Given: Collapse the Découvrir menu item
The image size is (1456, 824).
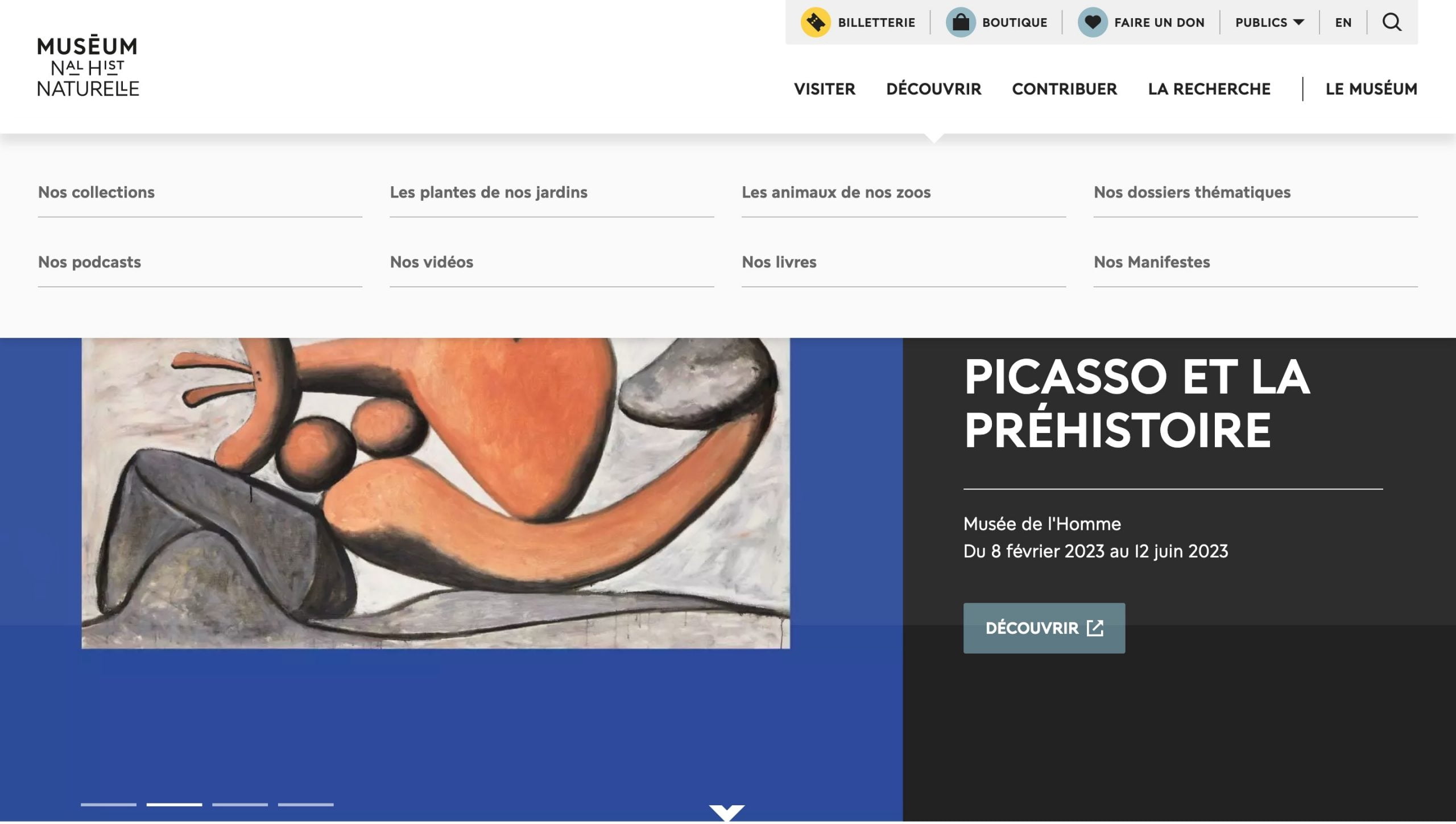Looking at the screenshot, I should [x=934, y=89].
